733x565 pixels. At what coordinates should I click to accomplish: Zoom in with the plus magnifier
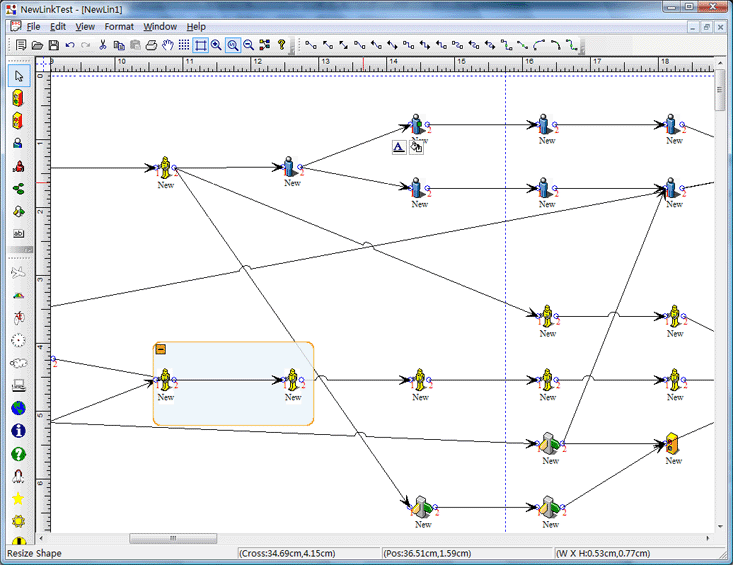coord(216,45)
